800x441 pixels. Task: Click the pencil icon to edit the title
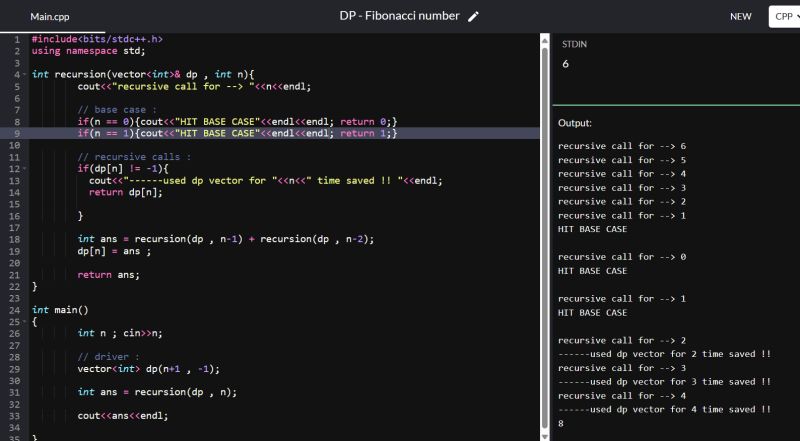pos(473,16)
